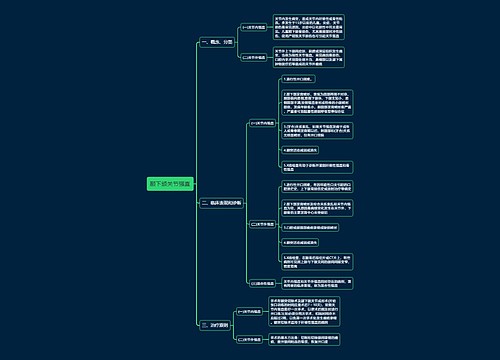Select the large treatment text for 关节内强直
Viewport: 500px width, 360px height.
click(x=304, y=311)
